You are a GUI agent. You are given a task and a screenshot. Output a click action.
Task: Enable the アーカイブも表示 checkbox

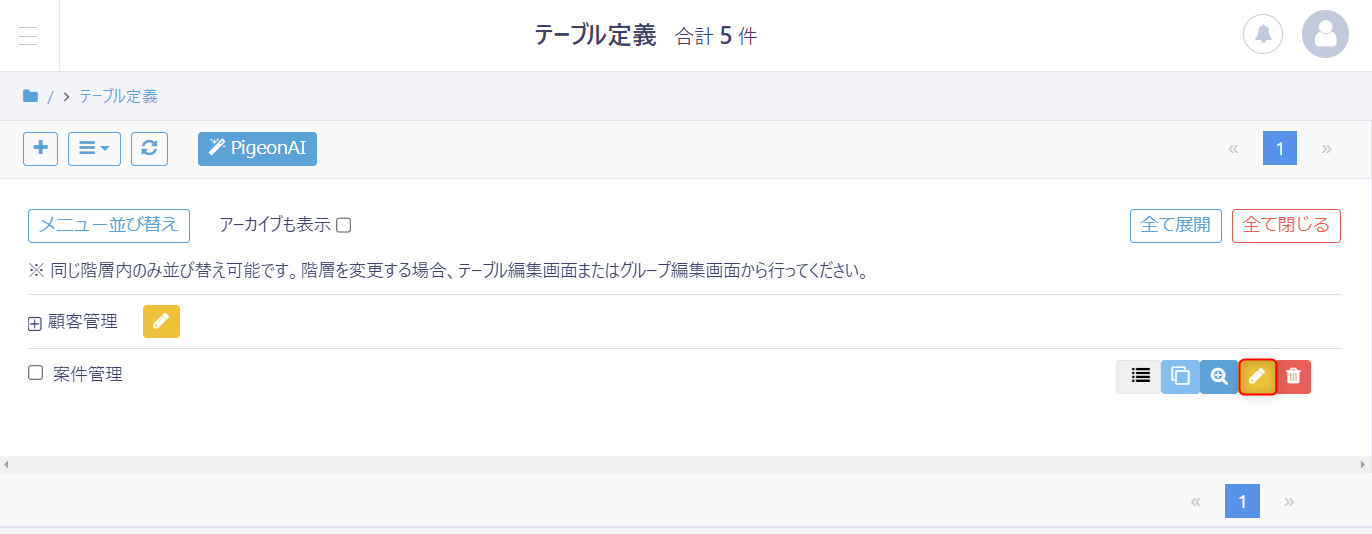coord(343,225)
